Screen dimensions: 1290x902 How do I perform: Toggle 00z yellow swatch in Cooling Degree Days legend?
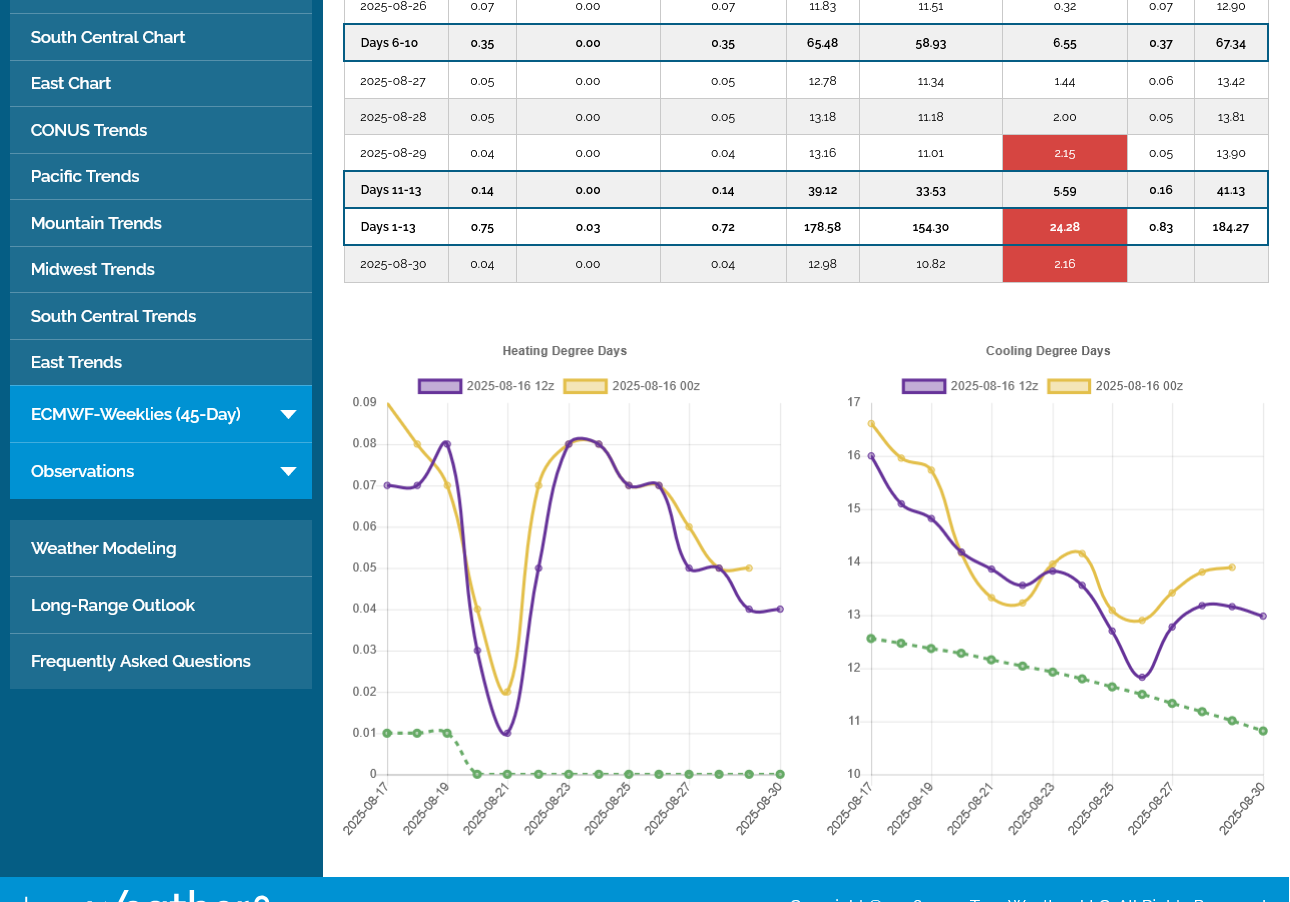(1069, 386)
